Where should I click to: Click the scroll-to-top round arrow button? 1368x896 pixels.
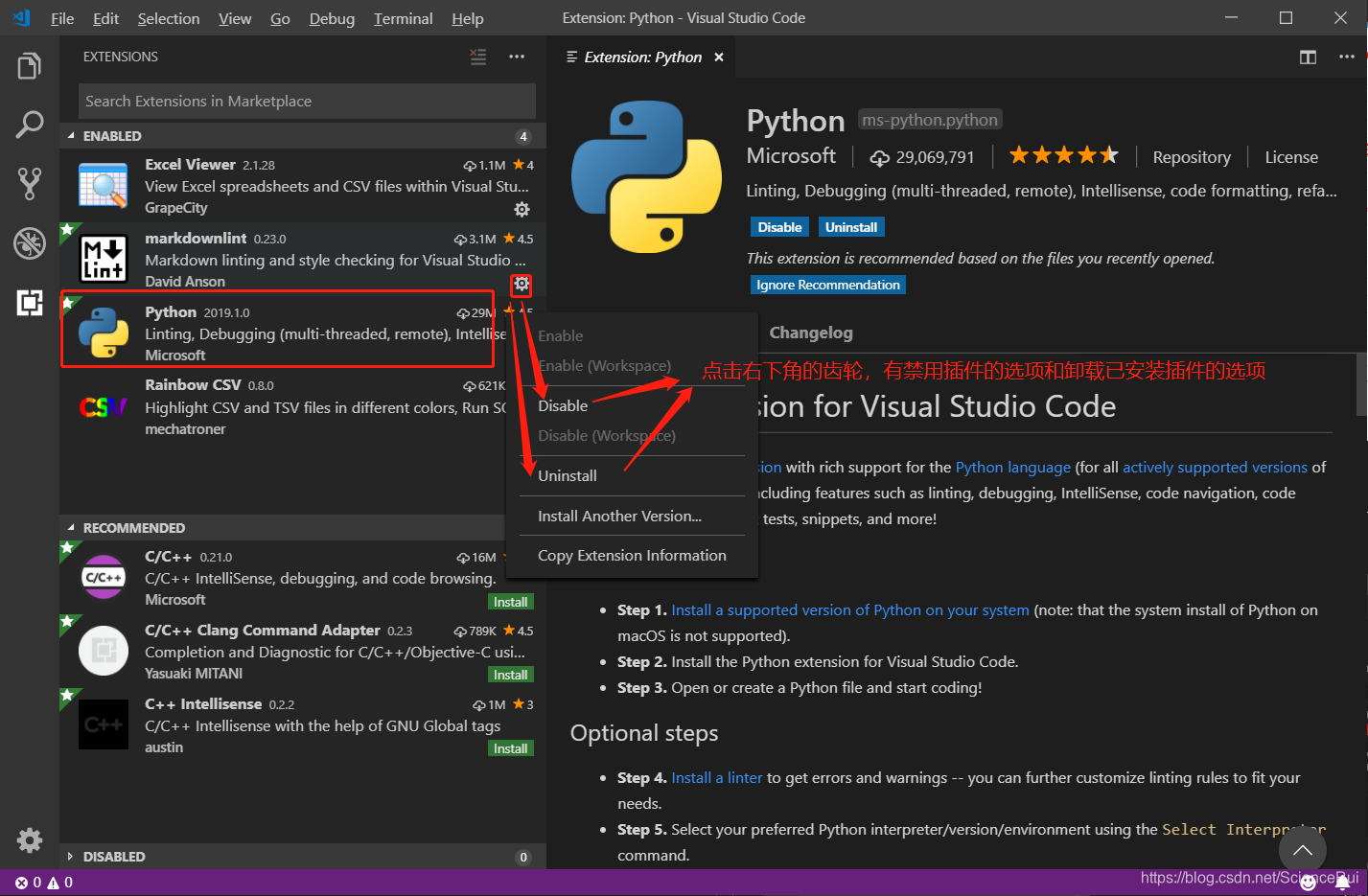(x=1302, y=850)
